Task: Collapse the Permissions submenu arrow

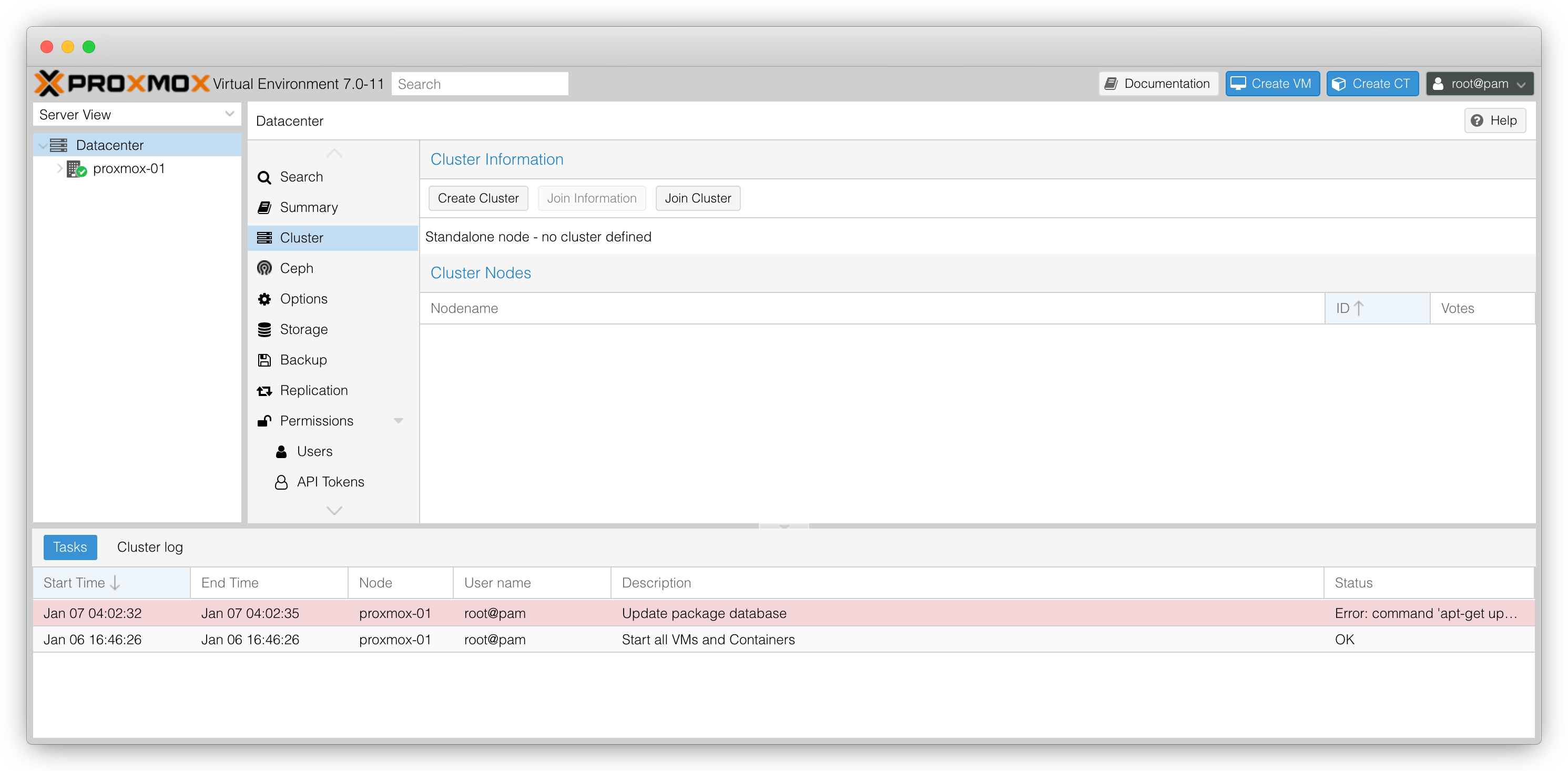Action: [x=399, y=421]
